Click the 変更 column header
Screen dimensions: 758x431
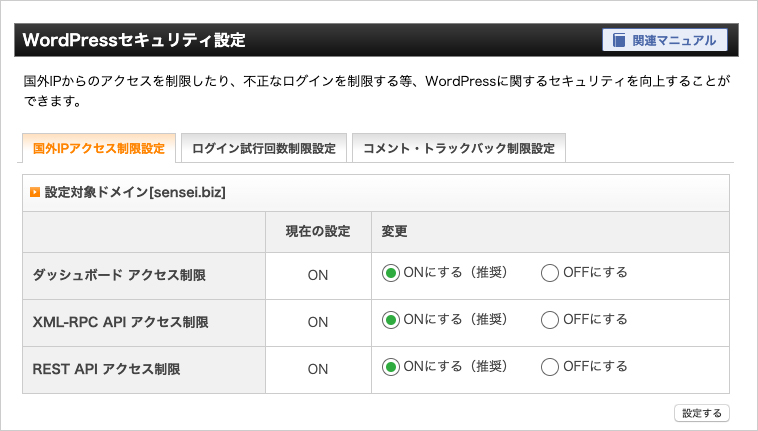click(394, 231)
